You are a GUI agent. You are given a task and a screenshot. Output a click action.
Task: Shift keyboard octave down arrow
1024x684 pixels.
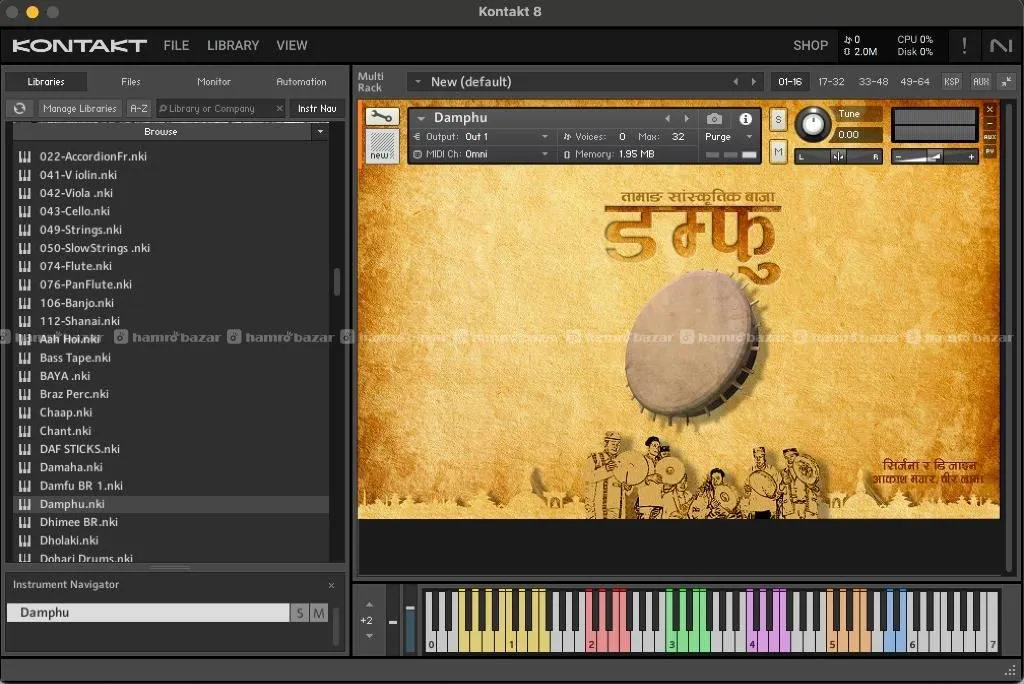(369, 636)
